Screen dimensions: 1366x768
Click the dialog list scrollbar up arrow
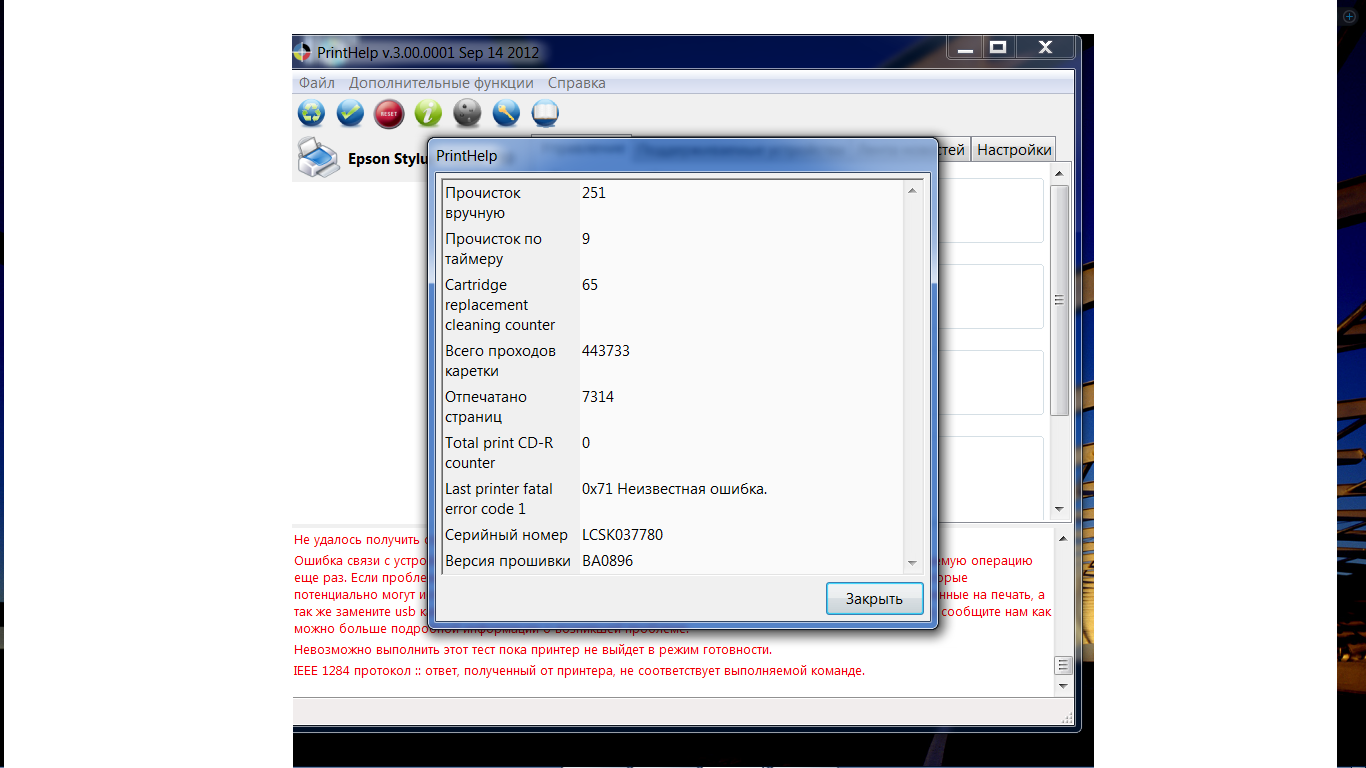pyautogui.click(x=912, y=191)
